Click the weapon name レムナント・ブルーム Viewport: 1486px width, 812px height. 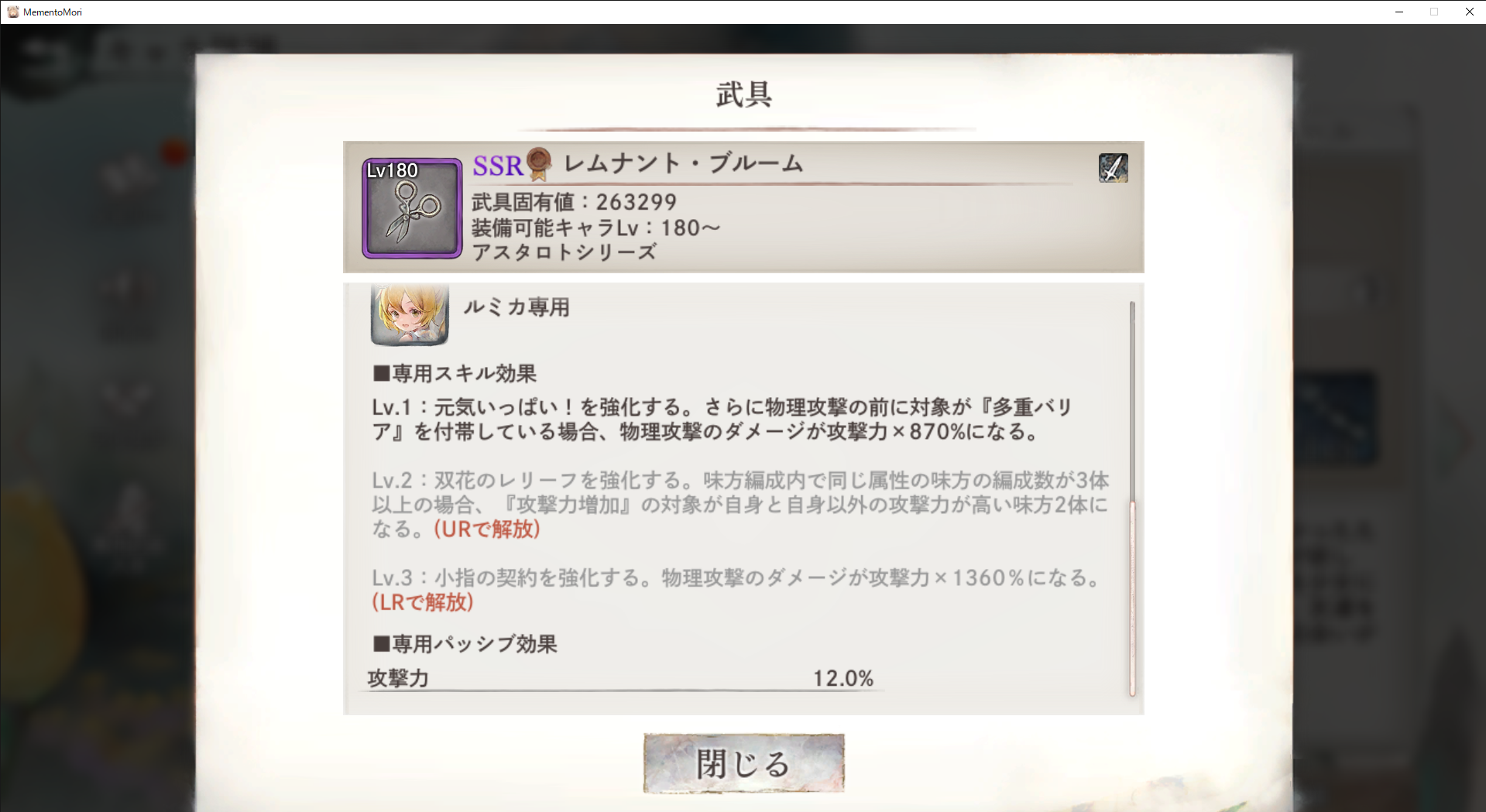point(684,163)
